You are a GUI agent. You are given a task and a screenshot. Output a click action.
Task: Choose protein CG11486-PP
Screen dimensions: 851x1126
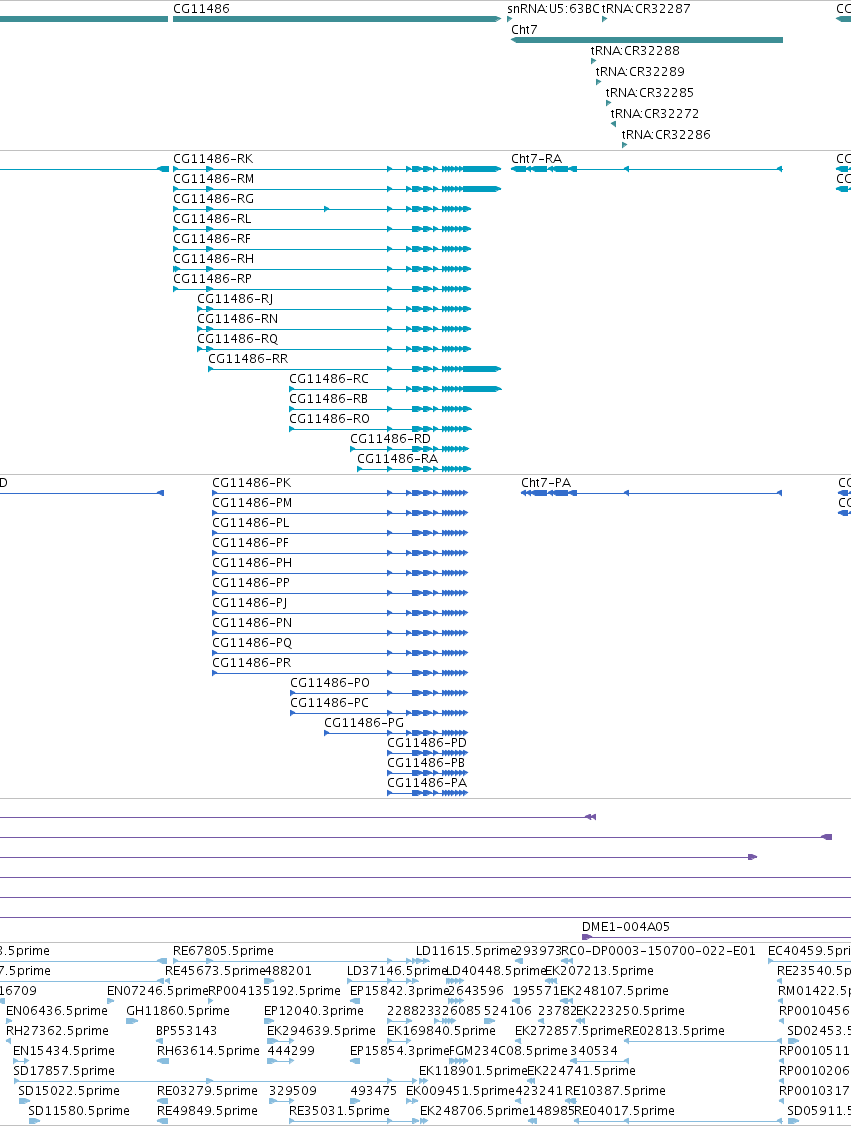pos(251,582)
